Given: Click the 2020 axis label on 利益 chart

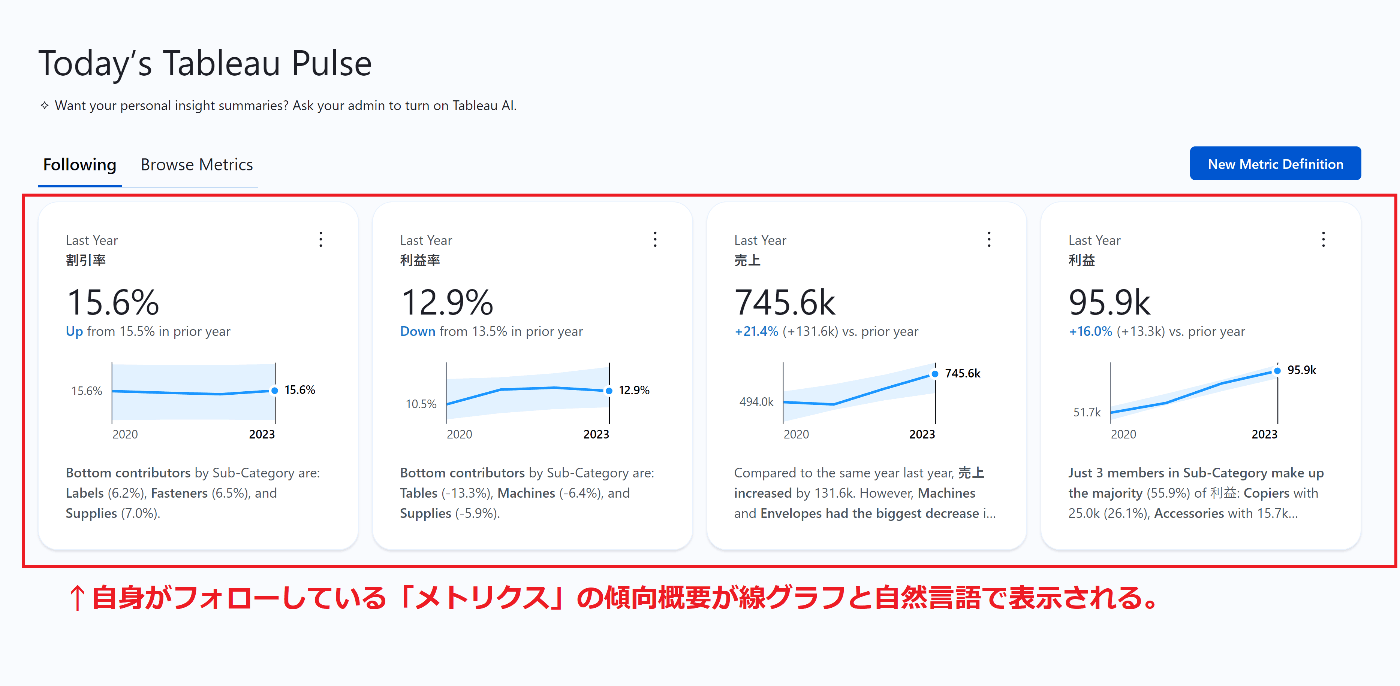Looking at the screenshot, I should pyautogui.click(x=1123, y=434).
